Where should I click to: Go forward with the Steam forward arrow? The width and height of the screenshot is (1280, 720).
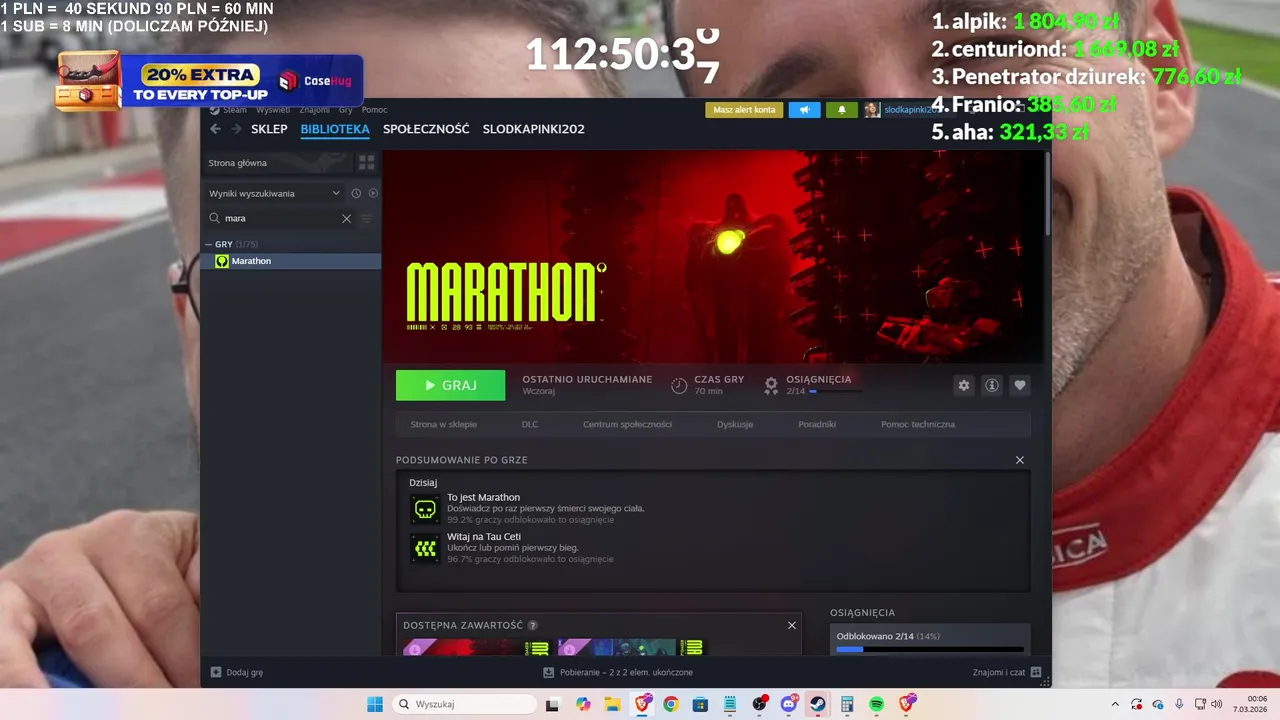[x=237, y=129]
